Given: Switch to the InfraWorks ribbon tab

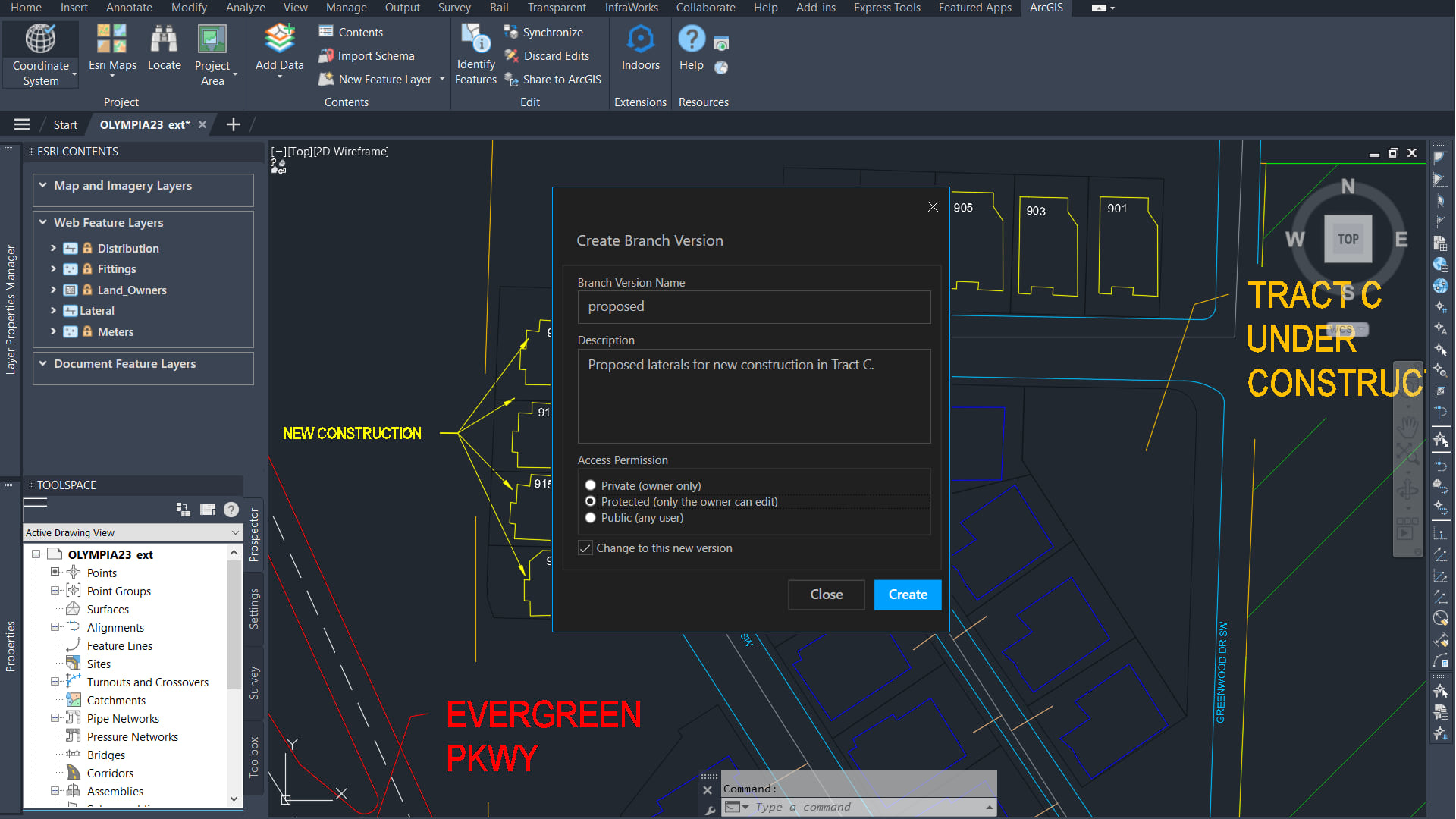Looking at the screenshot, I should (x=631, y=8).
